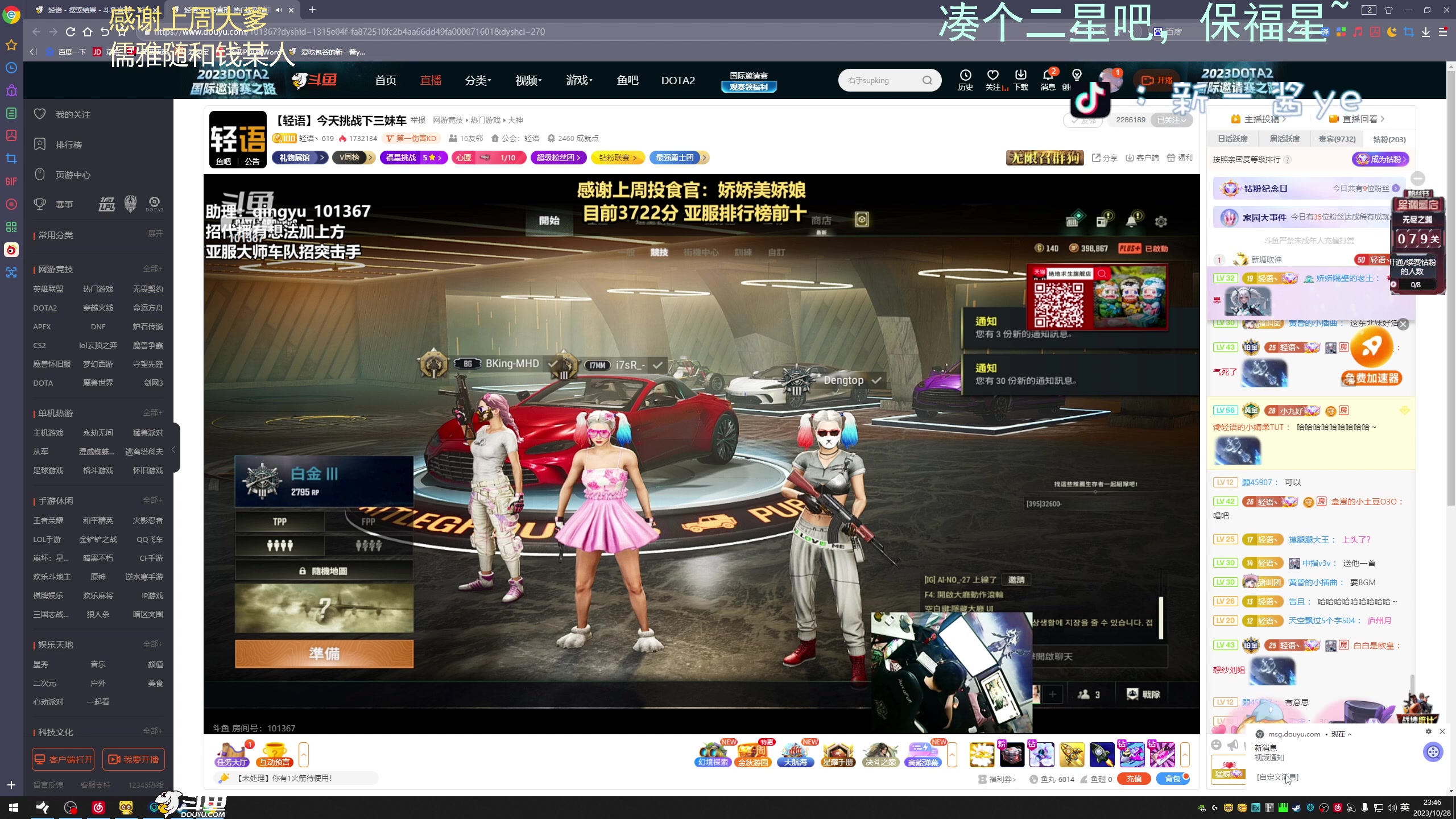Expand the 视频 dropdown in nav bar

click(528, 80)
